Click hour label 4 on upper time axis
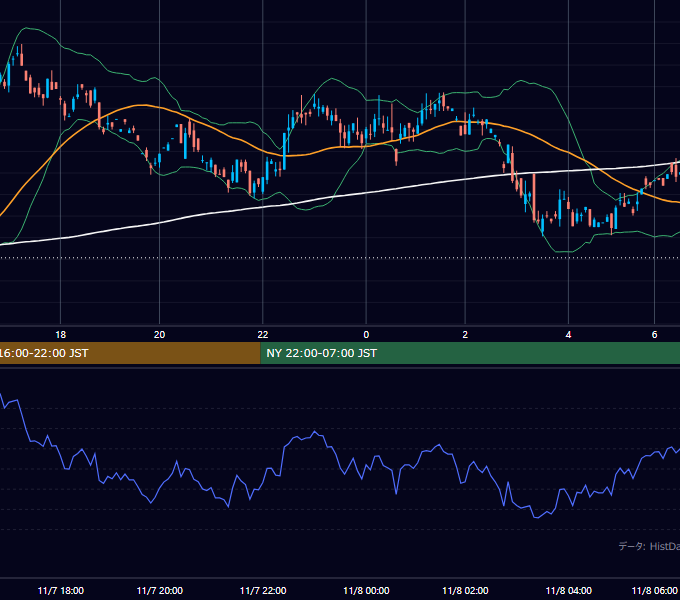This screenshot has height=600, width=680. click(568, 335)
